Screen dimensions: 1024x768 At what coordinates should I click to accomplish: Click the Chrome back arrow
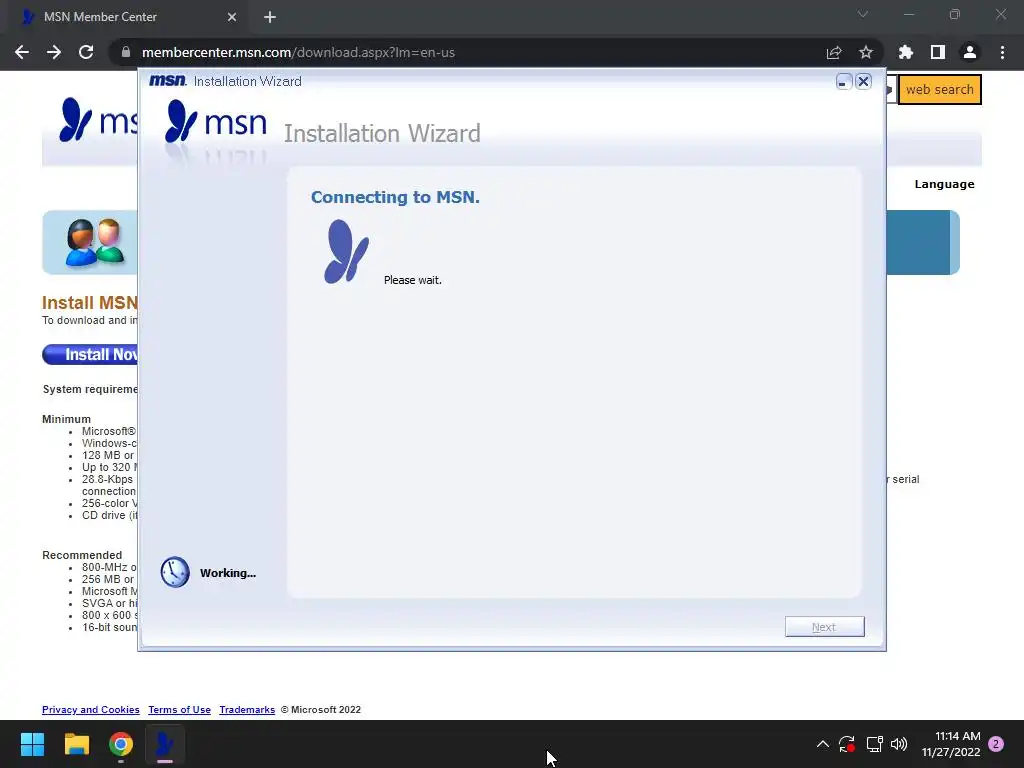click(x=22, y=52)
